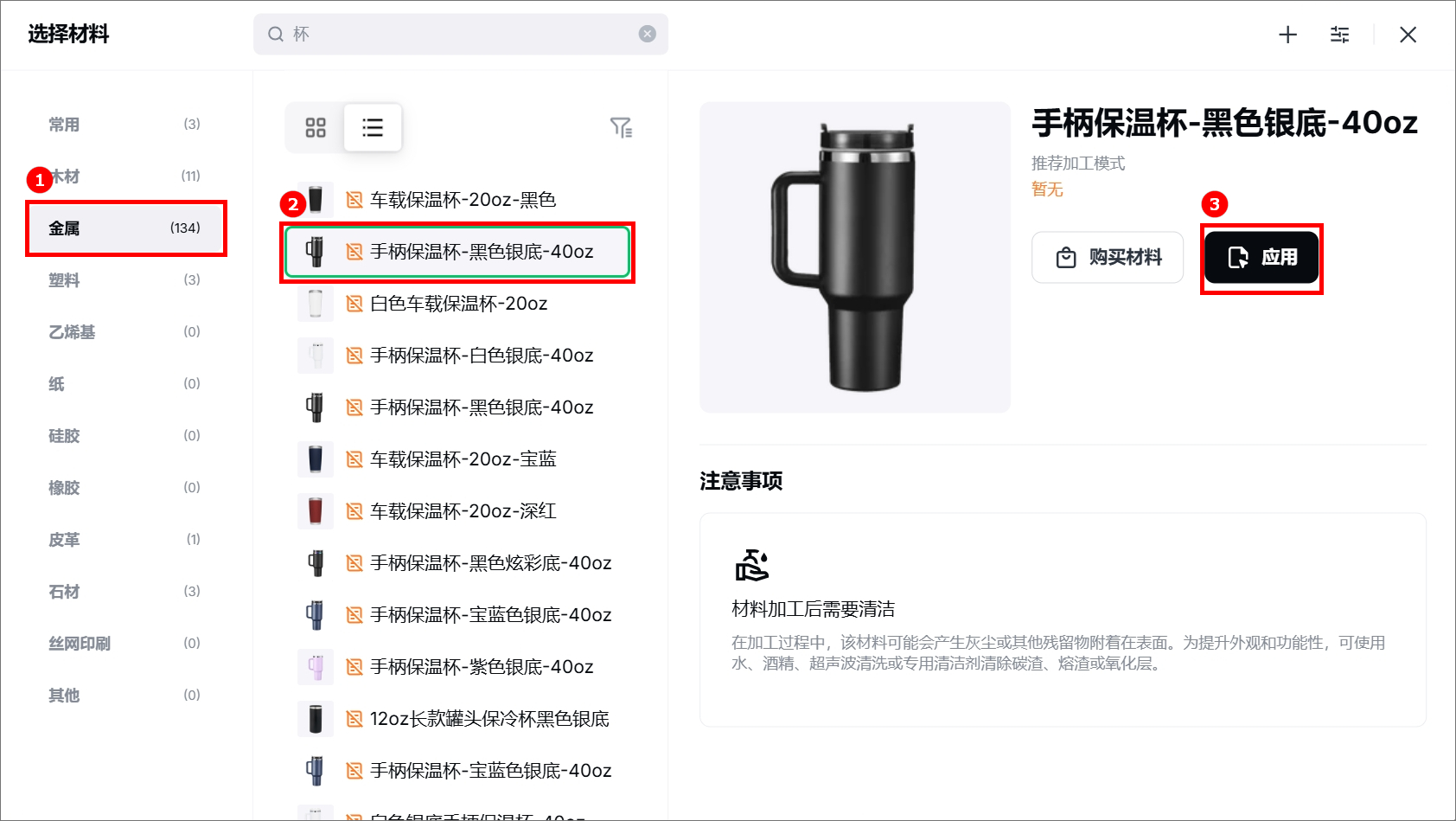Image resolution: width=1456 pixels, height=821 pixels.
Task: Click the 购买材料 button
Action: pyautogui.click(x=1108, y=257)
